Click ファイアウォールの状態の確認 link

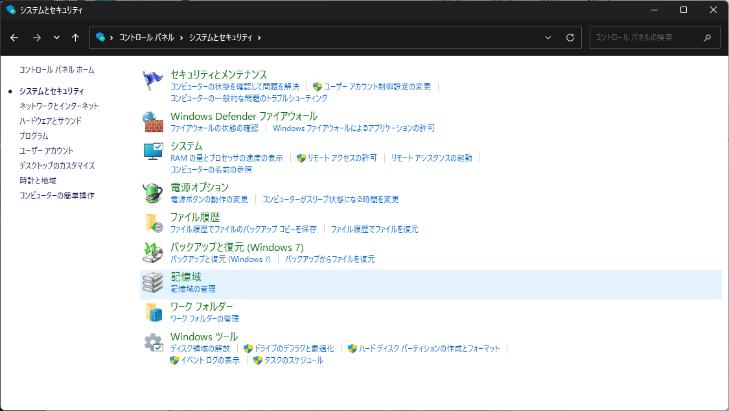tap(214, 128)
